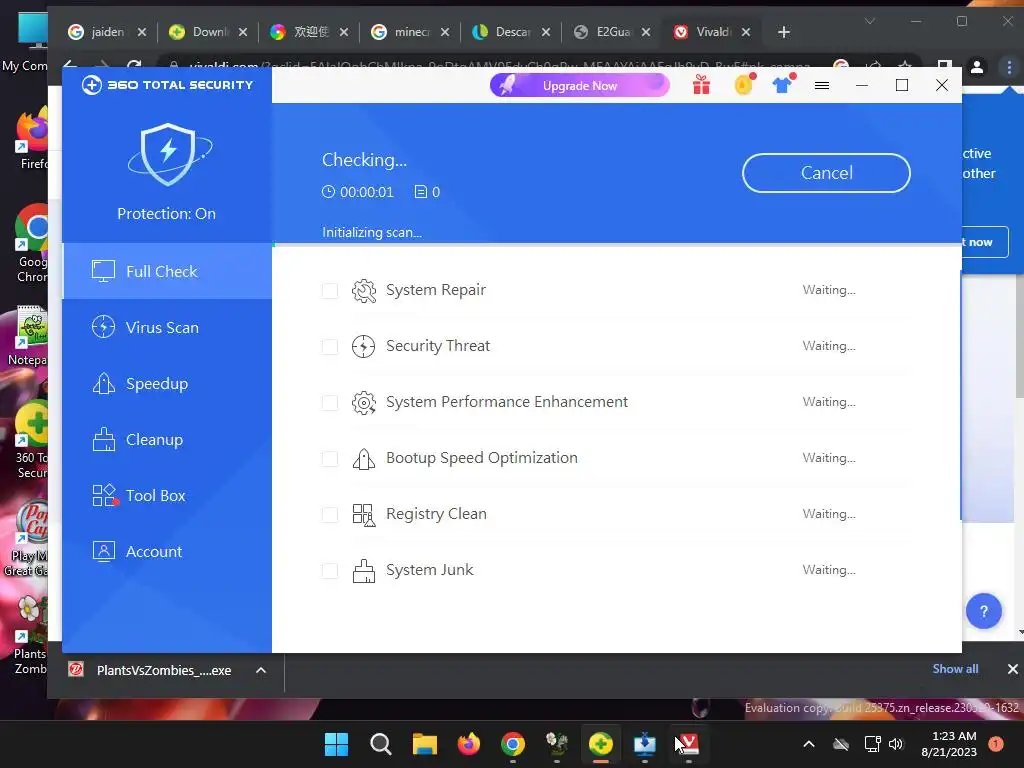Switch to the minecr Chrome tab
Screen dimensions: 1024x768
coord(409,32)
